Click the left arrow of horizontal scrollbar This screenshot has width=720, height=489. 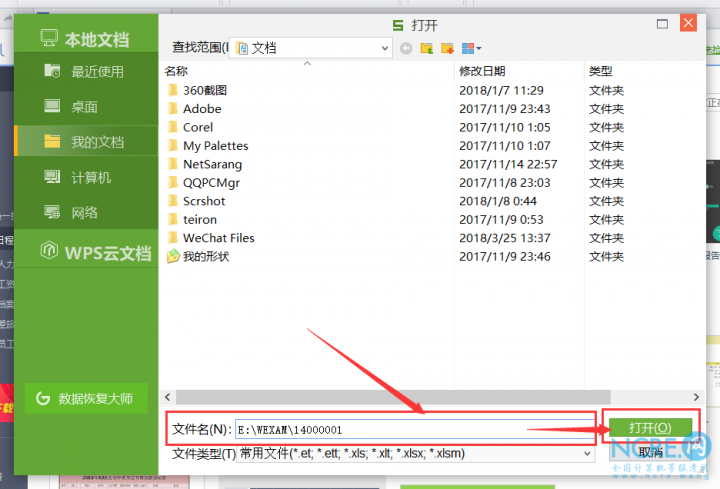pyautogui.click(x=168, y=397)
